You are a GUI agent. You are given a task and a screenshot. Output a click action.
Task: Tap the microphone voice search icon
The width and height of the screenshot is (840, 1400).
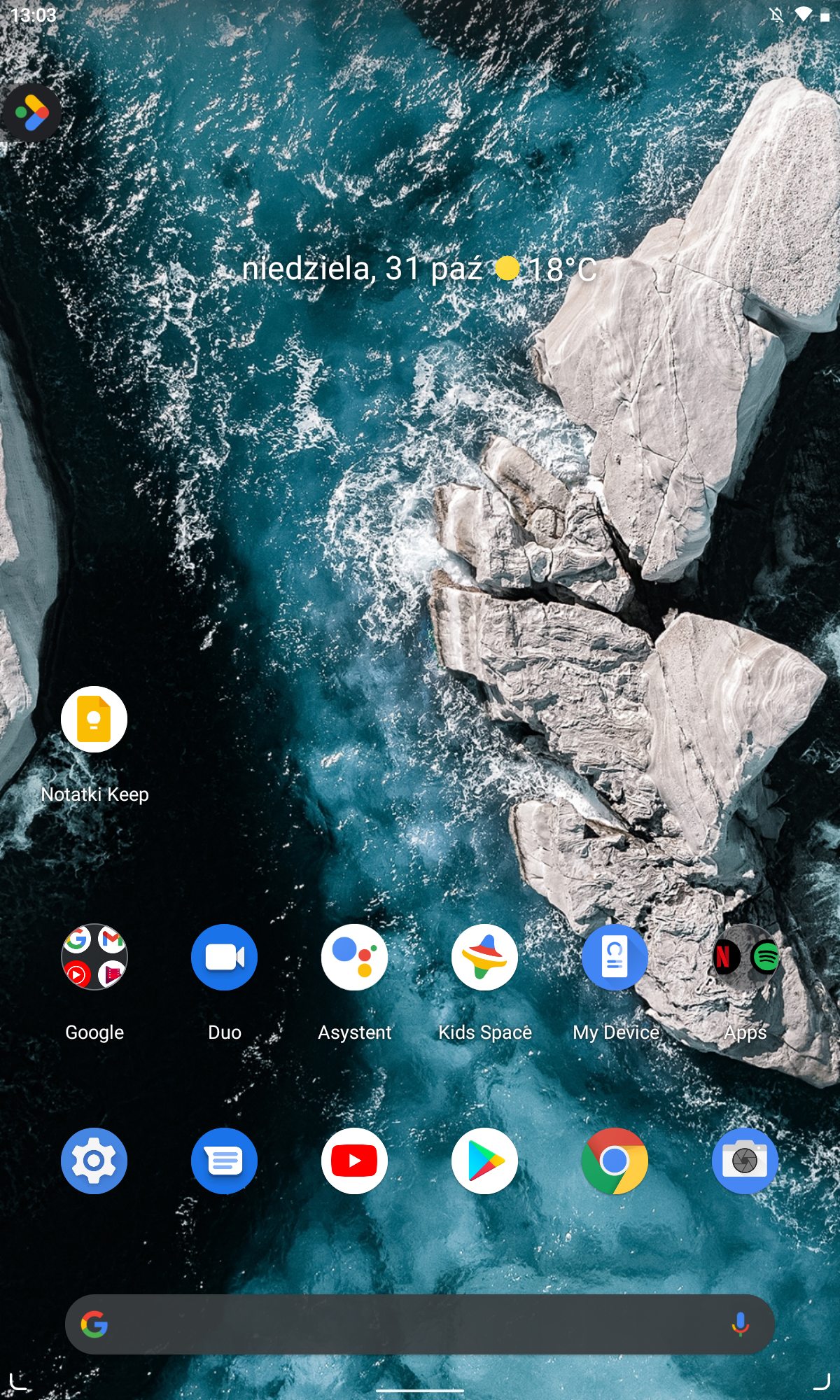[x=740, y=1324]
